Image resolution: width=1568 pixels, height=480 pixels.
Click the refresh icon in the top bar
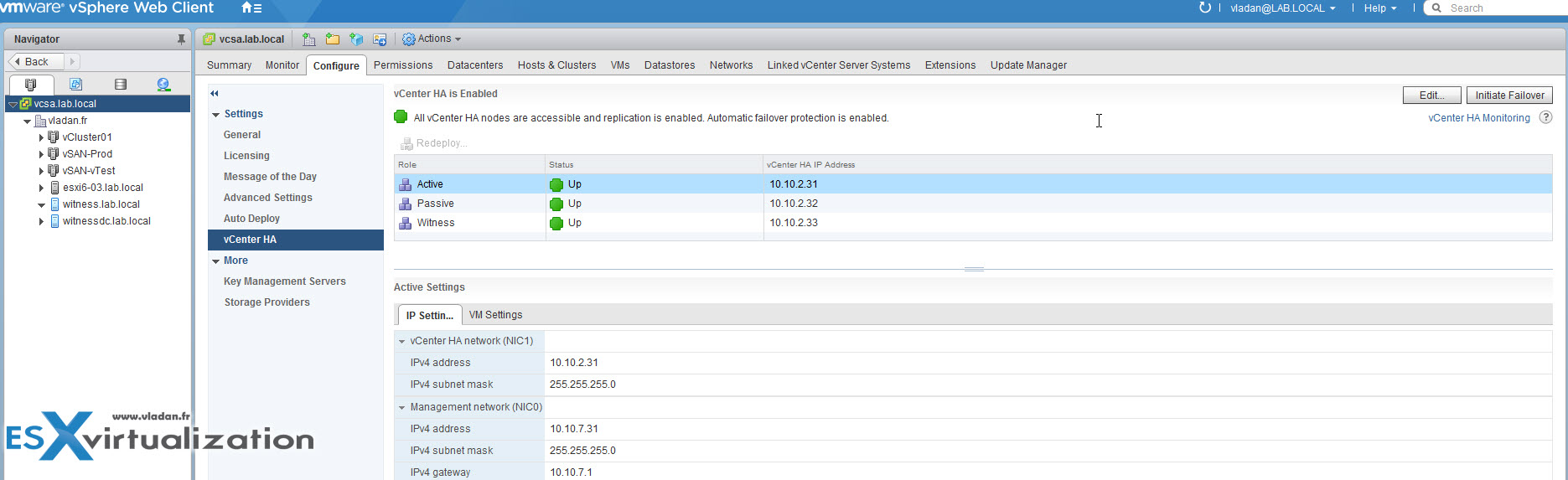pos(1205,8)
